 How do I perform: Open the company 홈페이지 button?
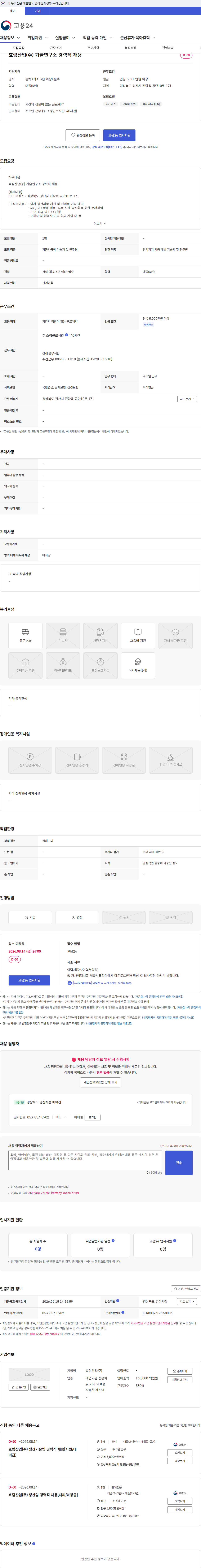[180, 1371]
